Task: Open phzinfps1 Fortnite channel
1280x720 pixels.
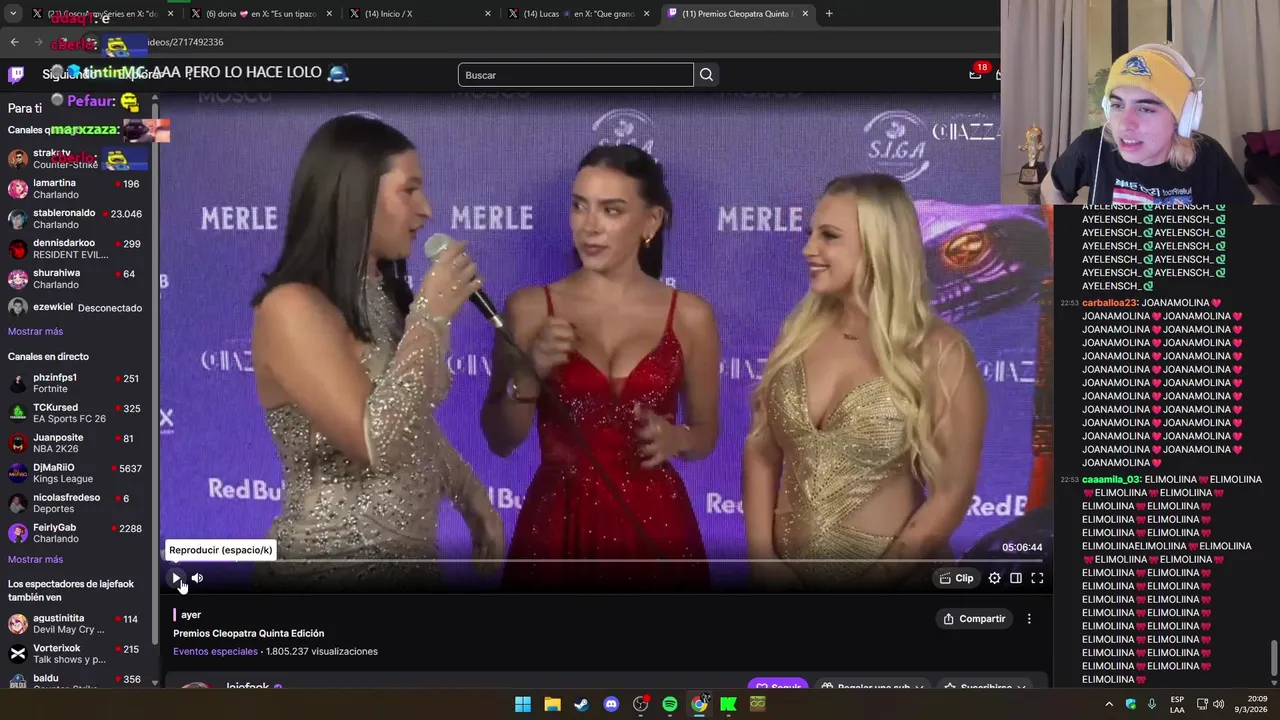Action: click(78, 384)
